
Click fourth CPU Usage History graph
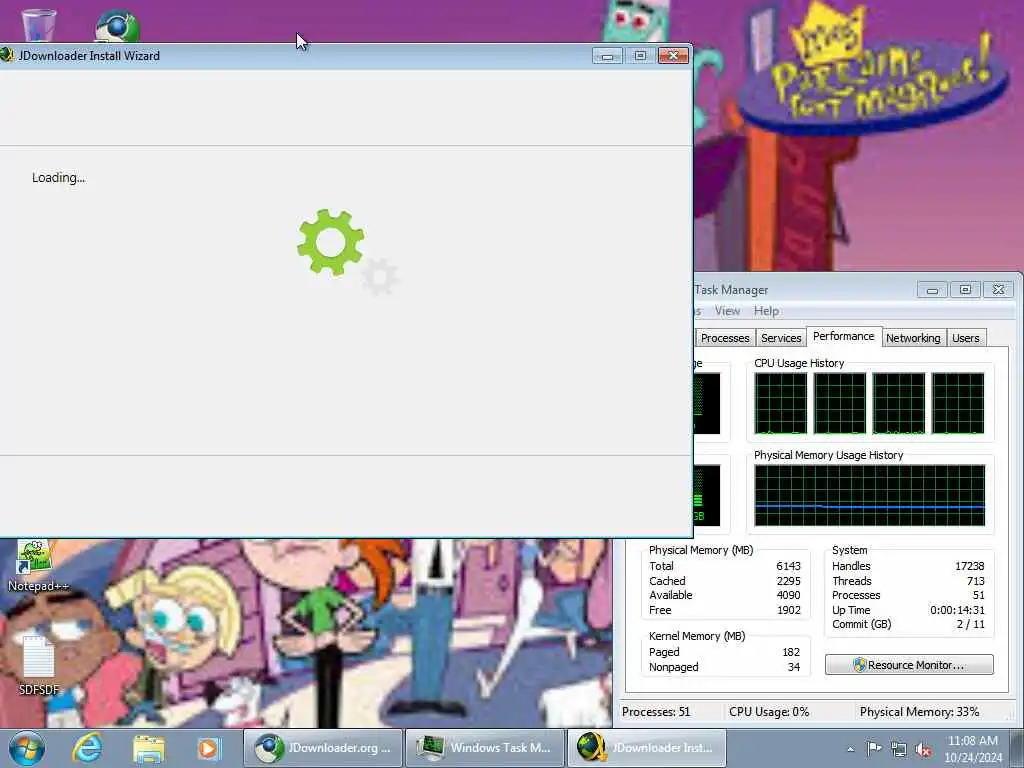pos(958,403)
